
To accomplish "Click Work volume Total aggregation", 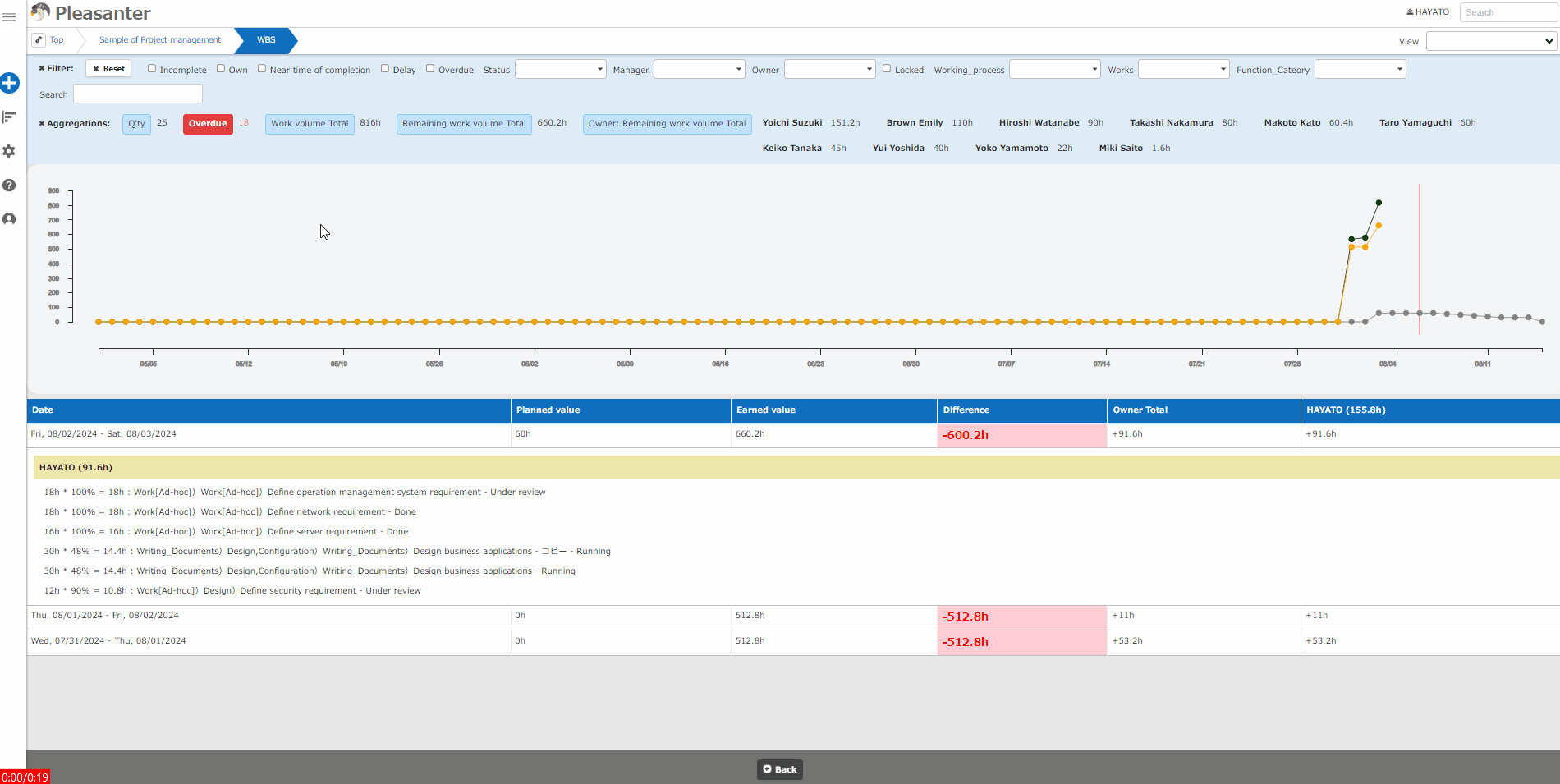I will tap(310, 124).
